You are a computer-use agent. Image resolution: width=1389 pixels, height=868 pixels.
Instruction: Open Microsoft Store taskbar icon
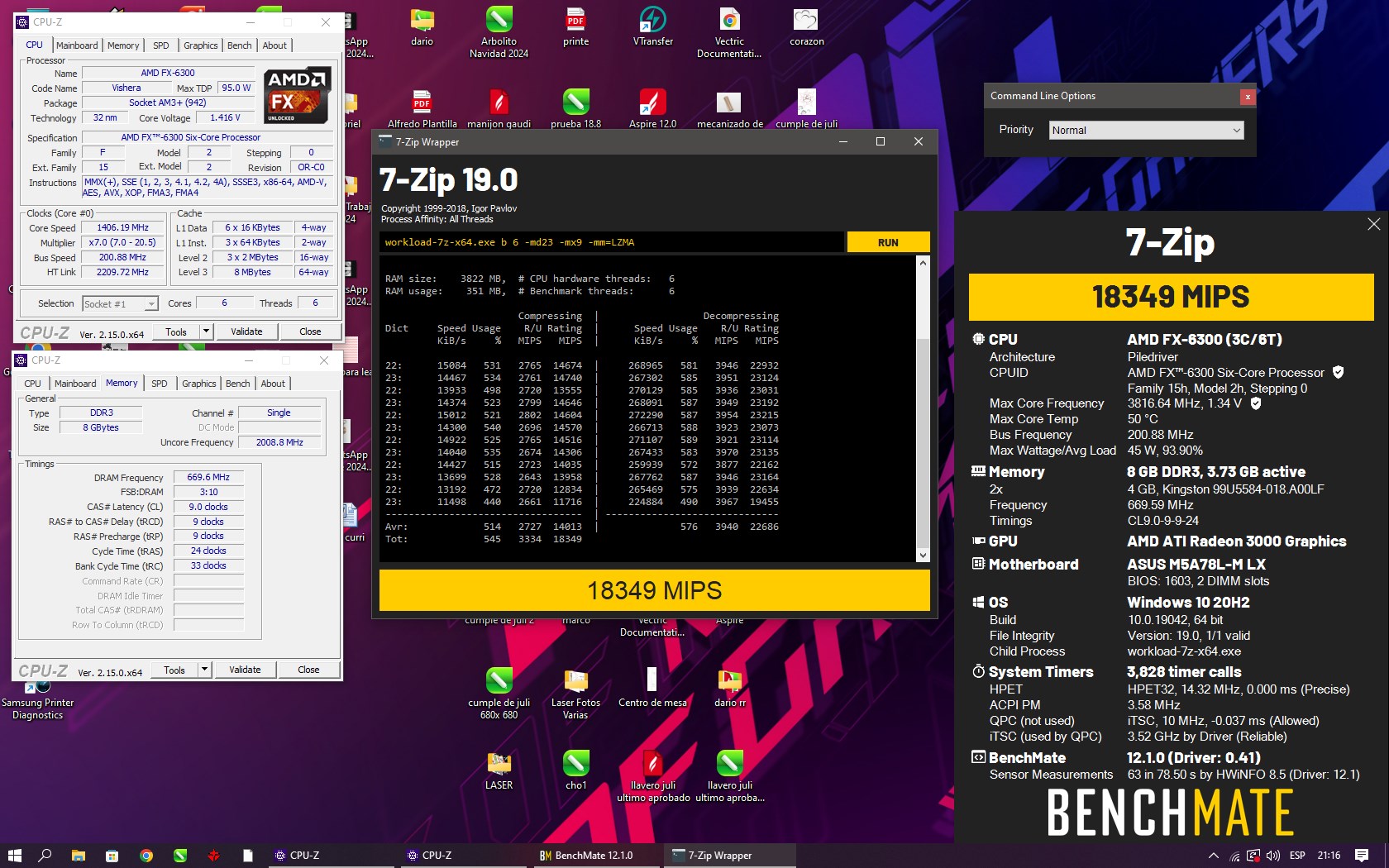coord(112,856)
